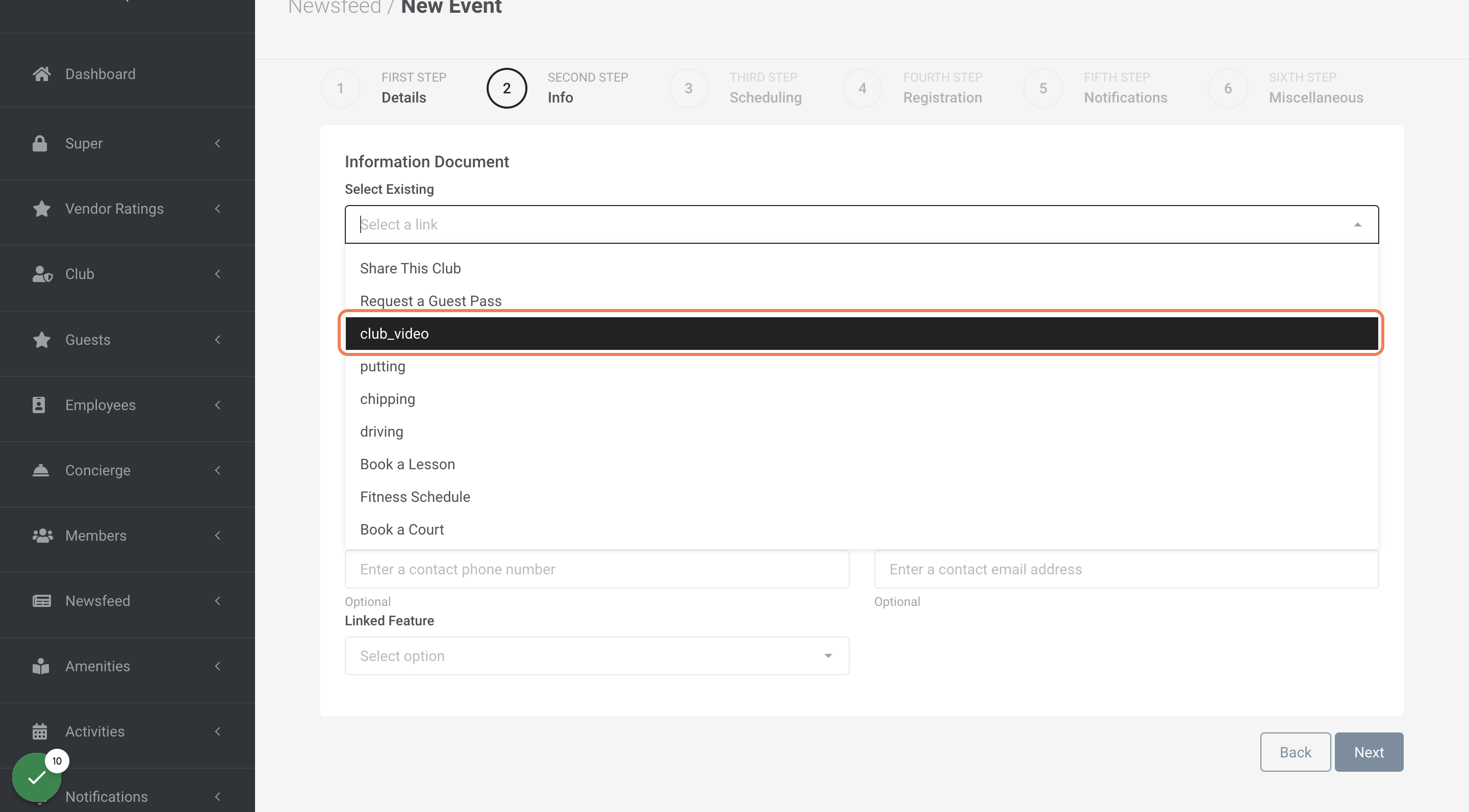Click the Concierge bell icon

pyautogui.click(x=40, y=470)
